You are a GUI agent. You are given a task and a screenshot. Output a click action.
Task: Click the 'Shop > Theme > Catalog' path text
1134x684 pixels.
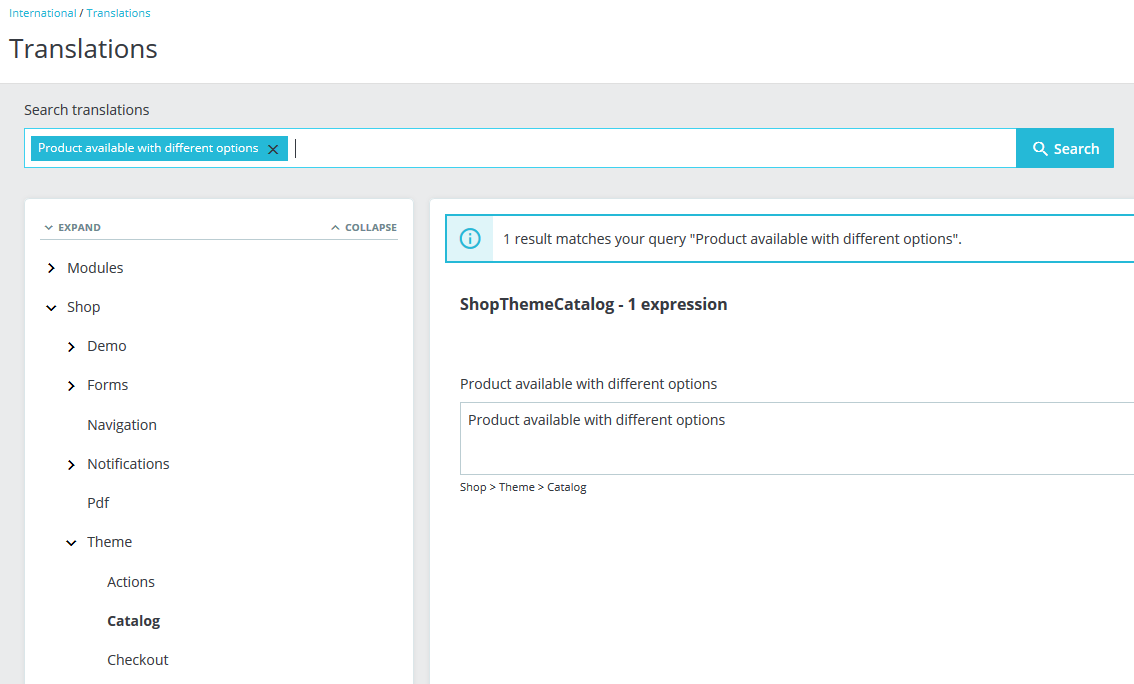point(523,487)
